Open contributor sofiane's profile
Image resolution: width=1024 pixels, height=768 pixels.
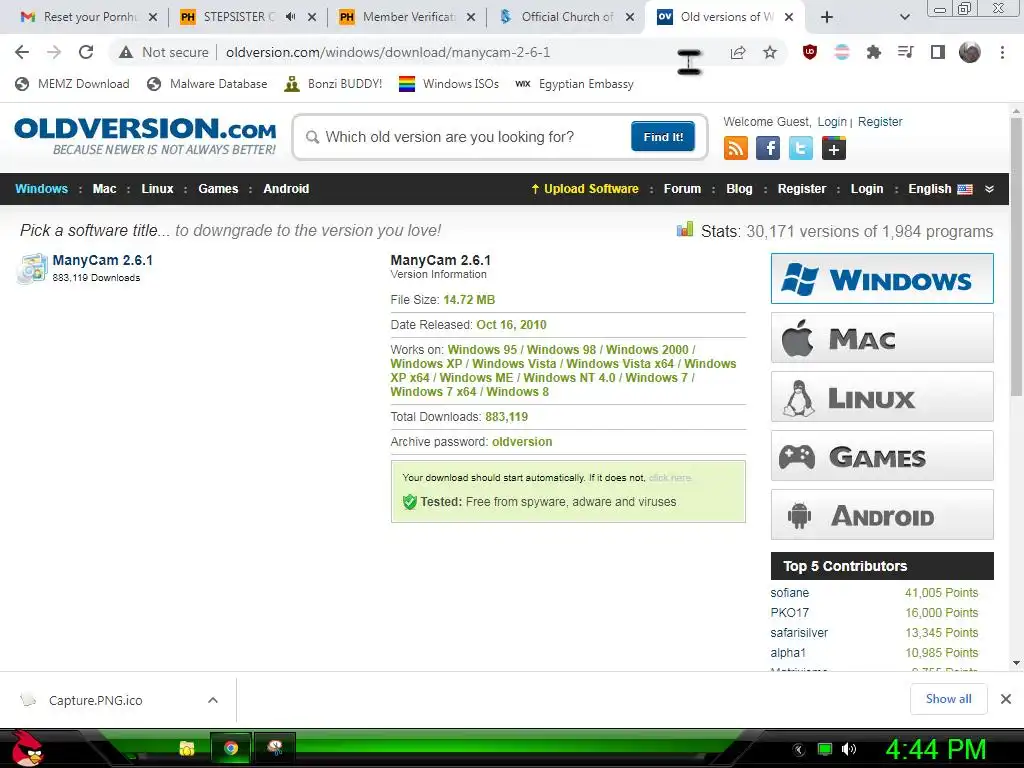click(x=790, y=593)
